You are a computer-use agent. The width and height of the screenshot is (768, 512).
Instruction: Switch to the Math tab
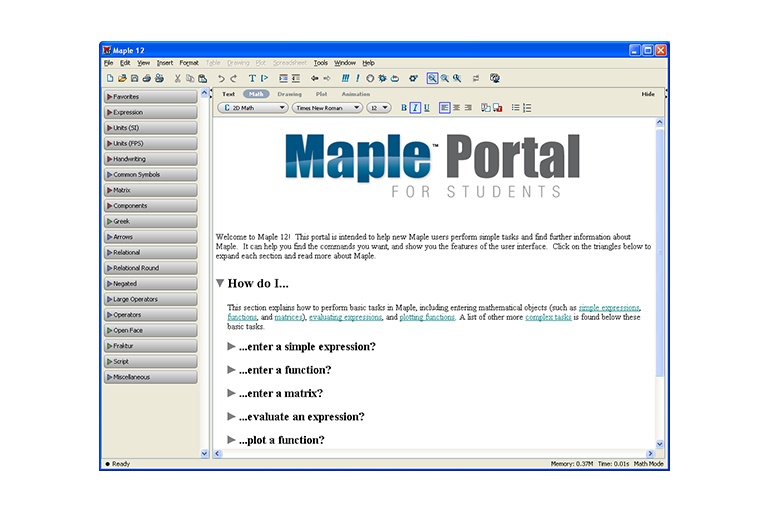tap(256, 94)
